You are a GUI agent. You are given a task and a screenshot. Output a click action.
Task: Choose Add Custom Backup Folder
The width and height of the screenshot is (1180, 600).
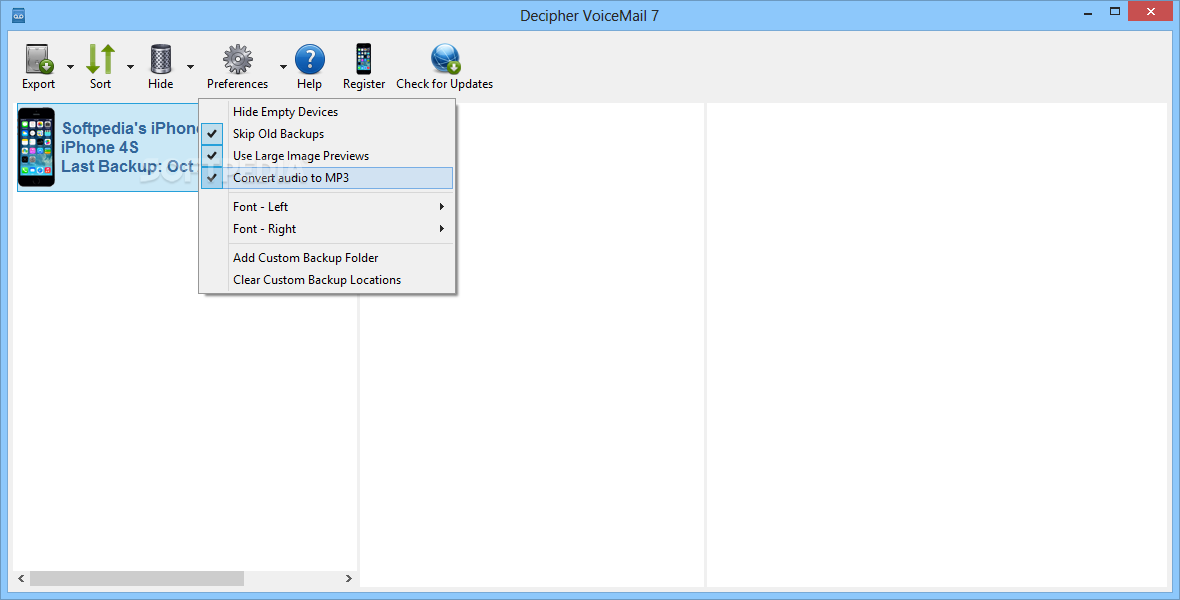[x=327, y=257]
